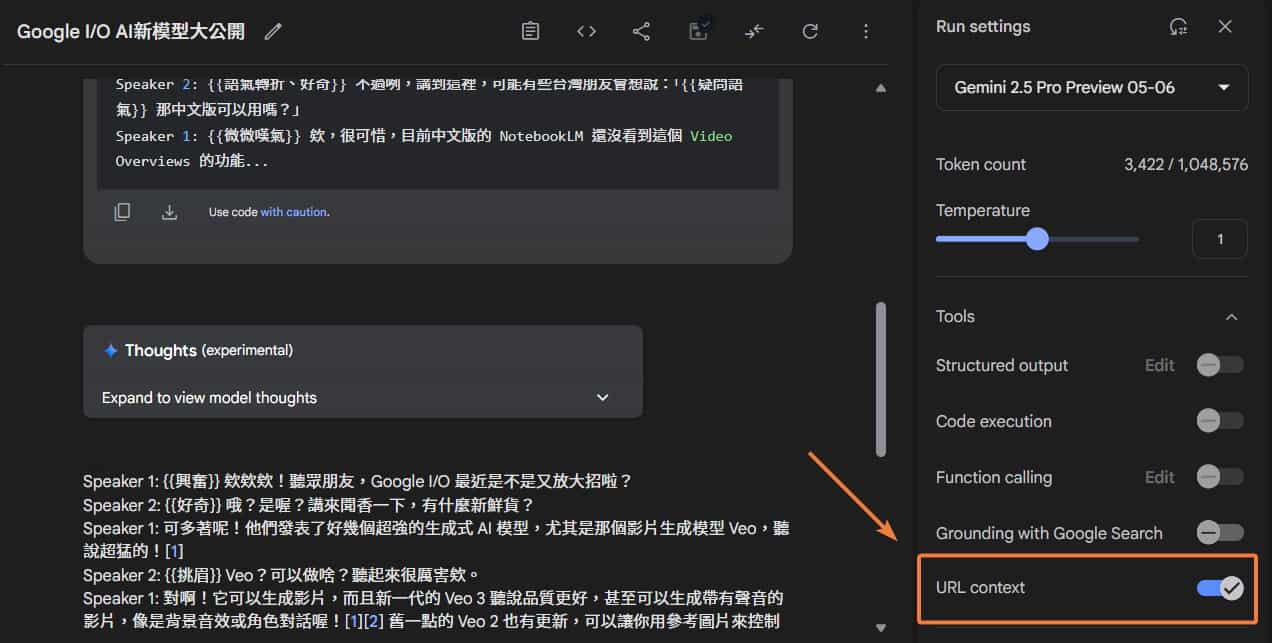Screen dimensions: 1272x643
Task: Click the 'Token count' label
Action: (981, 165)
